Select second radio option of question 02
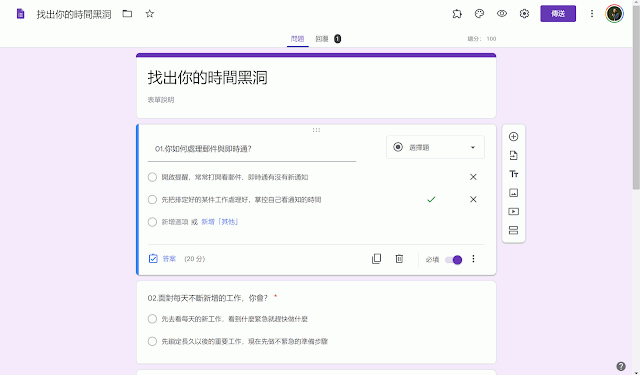The height and width of the screenshot is (375, 640). pyautogui.click(x=152, y=341)
